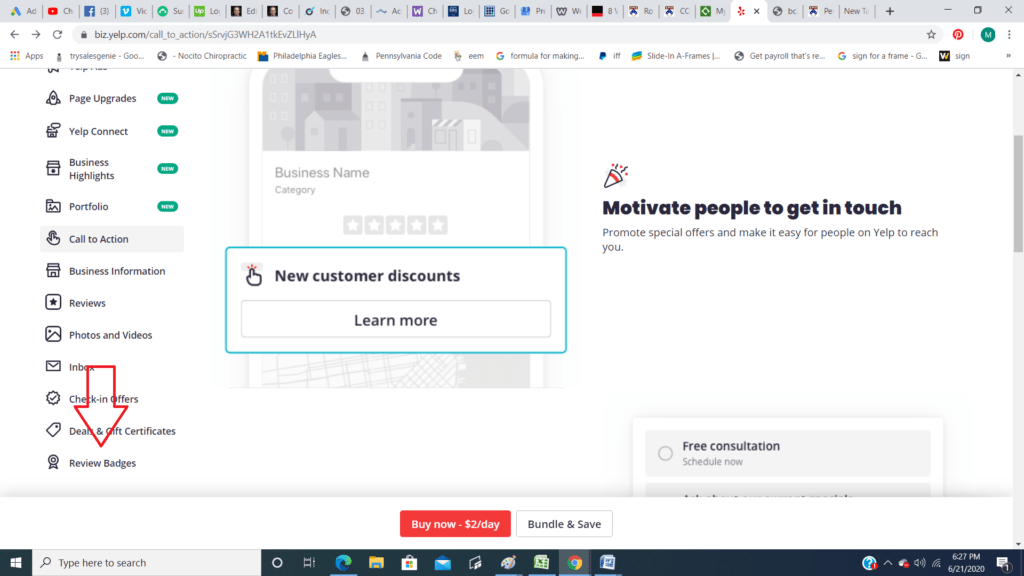Open the Reviews star icon
The image size is (1024, 576).
point(53,302)
